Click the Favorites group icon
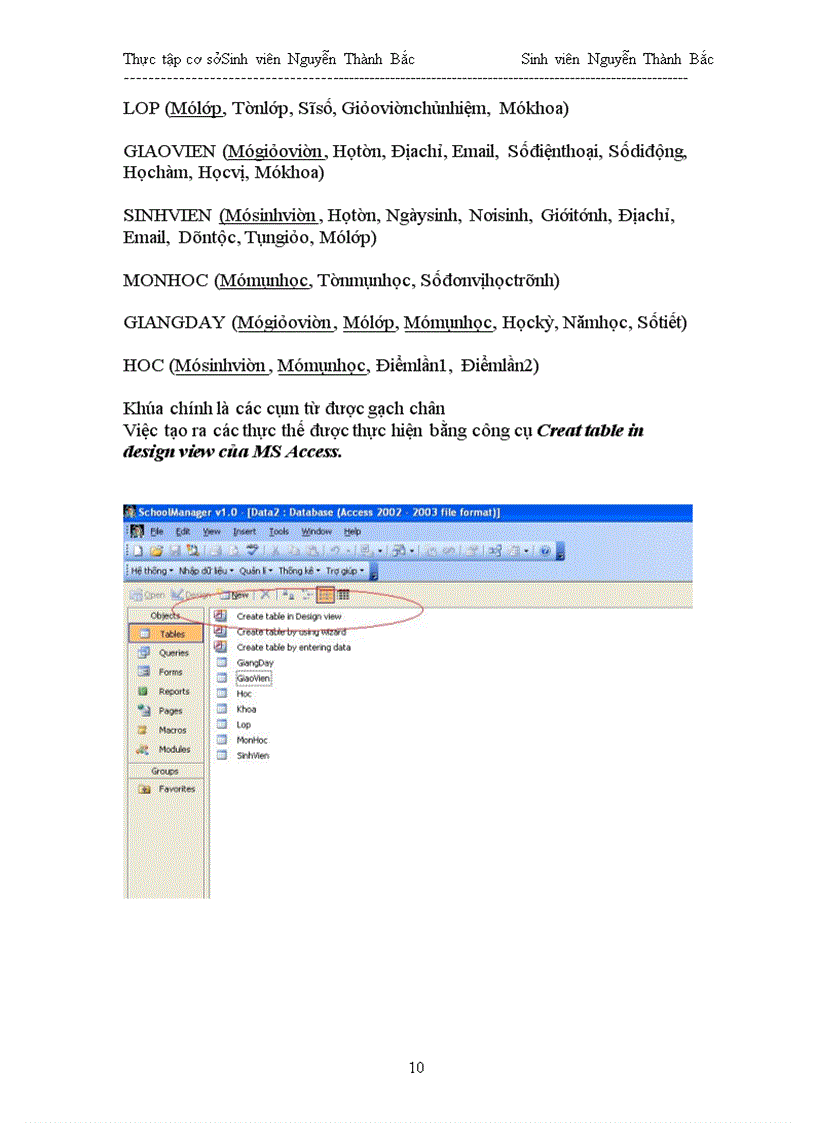 (x=146, y=788)
